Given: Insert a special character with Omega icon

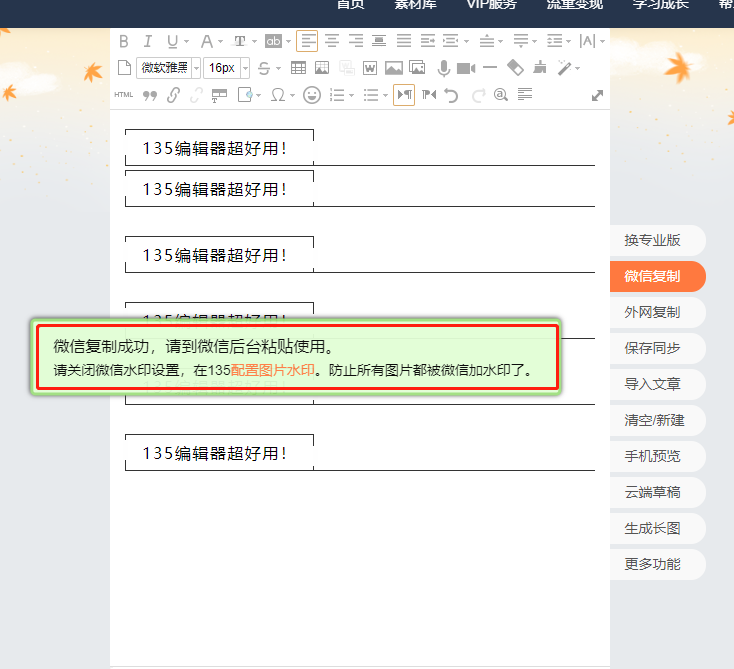Looking at the screenshot, I should point(278,95).
